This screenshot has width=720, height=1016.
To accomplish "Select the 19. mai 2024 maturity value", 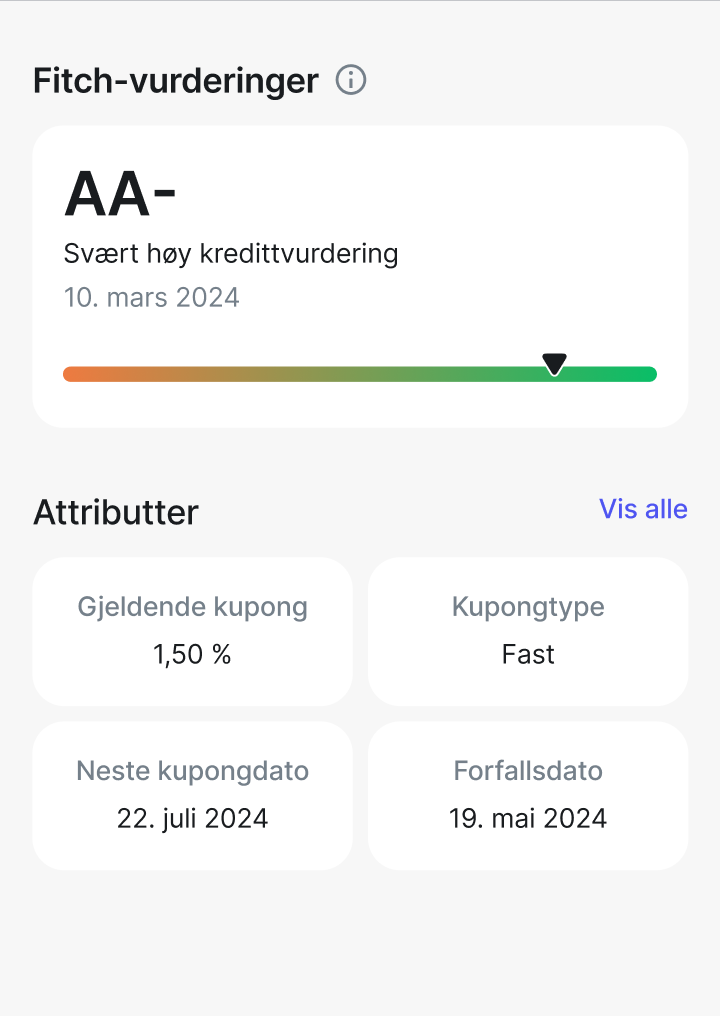I will [528, 818].
